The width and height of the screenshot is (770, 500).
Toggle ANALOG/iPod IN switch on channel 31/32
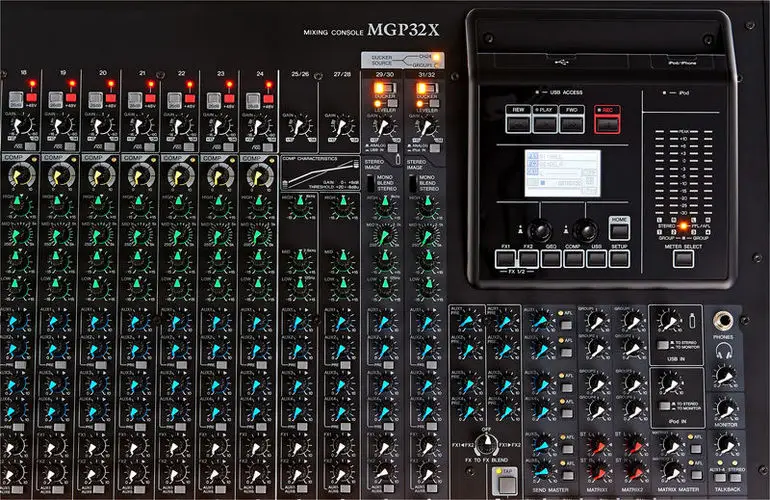tap(435, 147)
